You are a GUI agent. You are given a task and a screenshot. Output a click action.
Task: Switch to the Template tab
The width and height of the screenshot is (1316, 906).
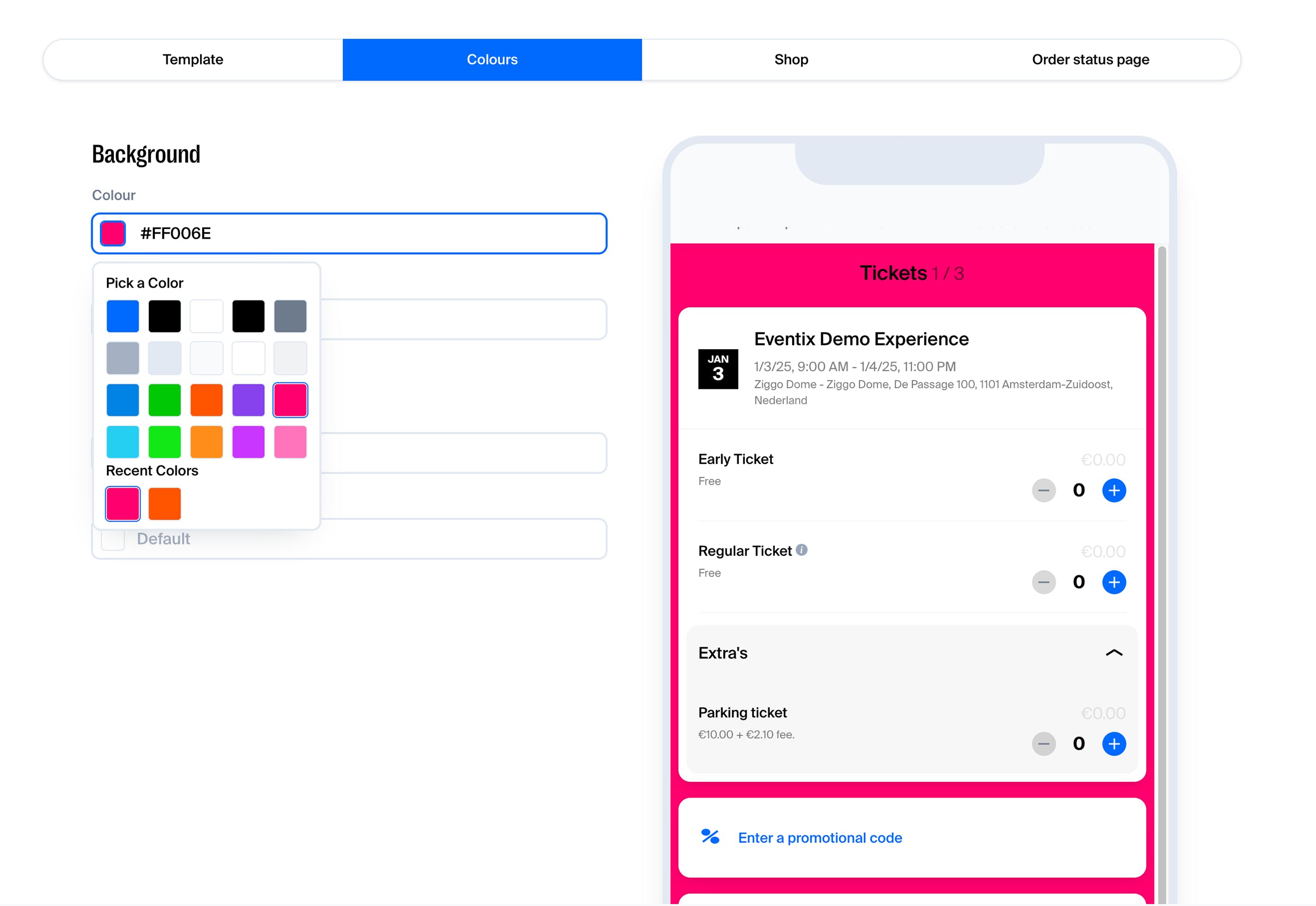(193, 60)
